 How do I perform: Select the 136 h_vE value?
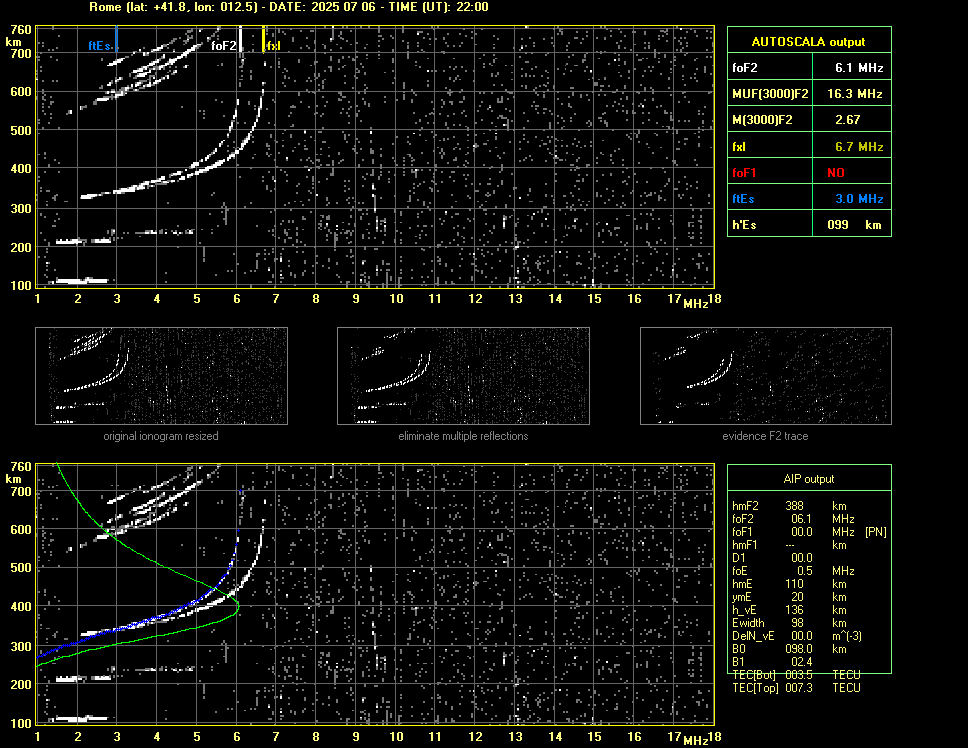click(795, 610)
